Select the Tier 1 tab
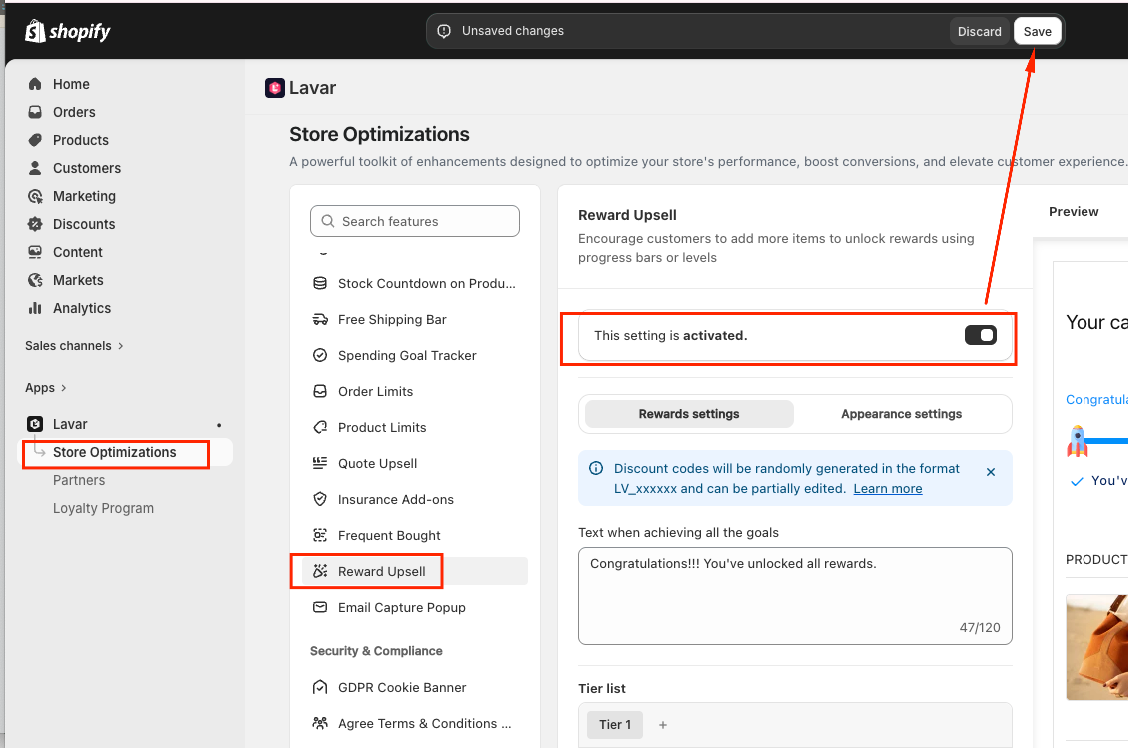This screenshot has height=748, width=1128. coord(615,725)
